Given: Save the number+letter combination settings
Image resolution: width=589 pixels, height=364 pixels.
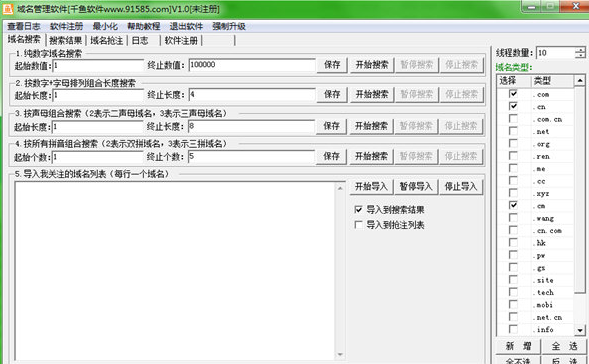Looking at the screenshot, I should [x=332, y=94].
